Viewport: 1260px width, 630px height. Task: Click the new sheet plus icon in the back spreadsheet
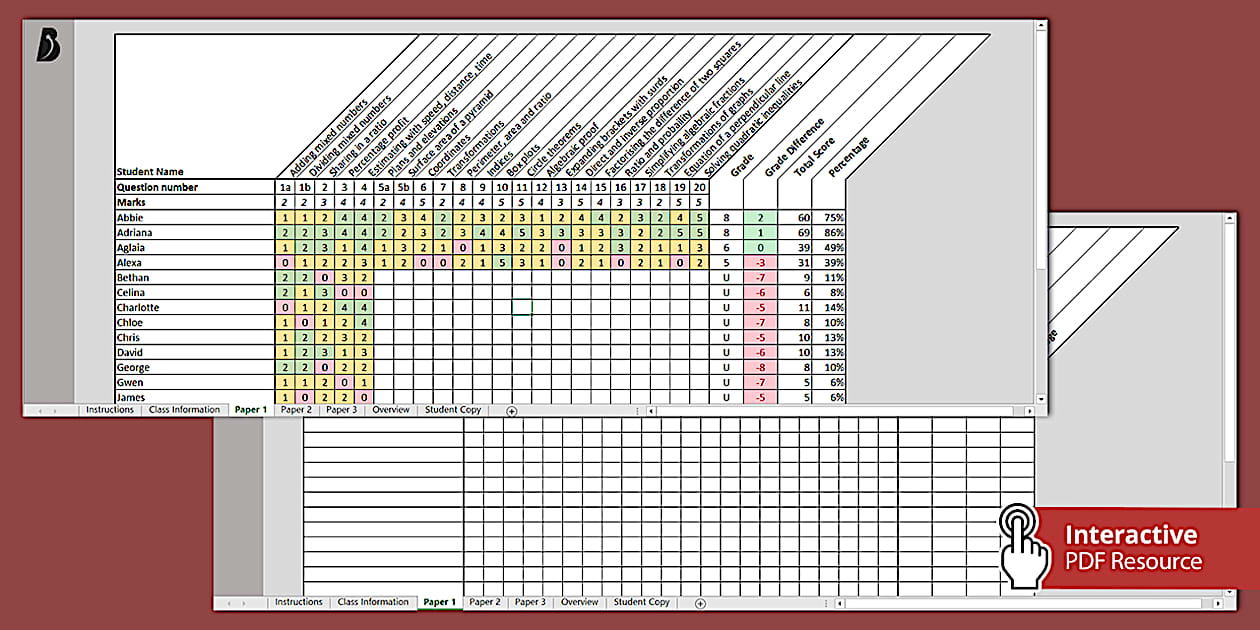pos(700,603)
